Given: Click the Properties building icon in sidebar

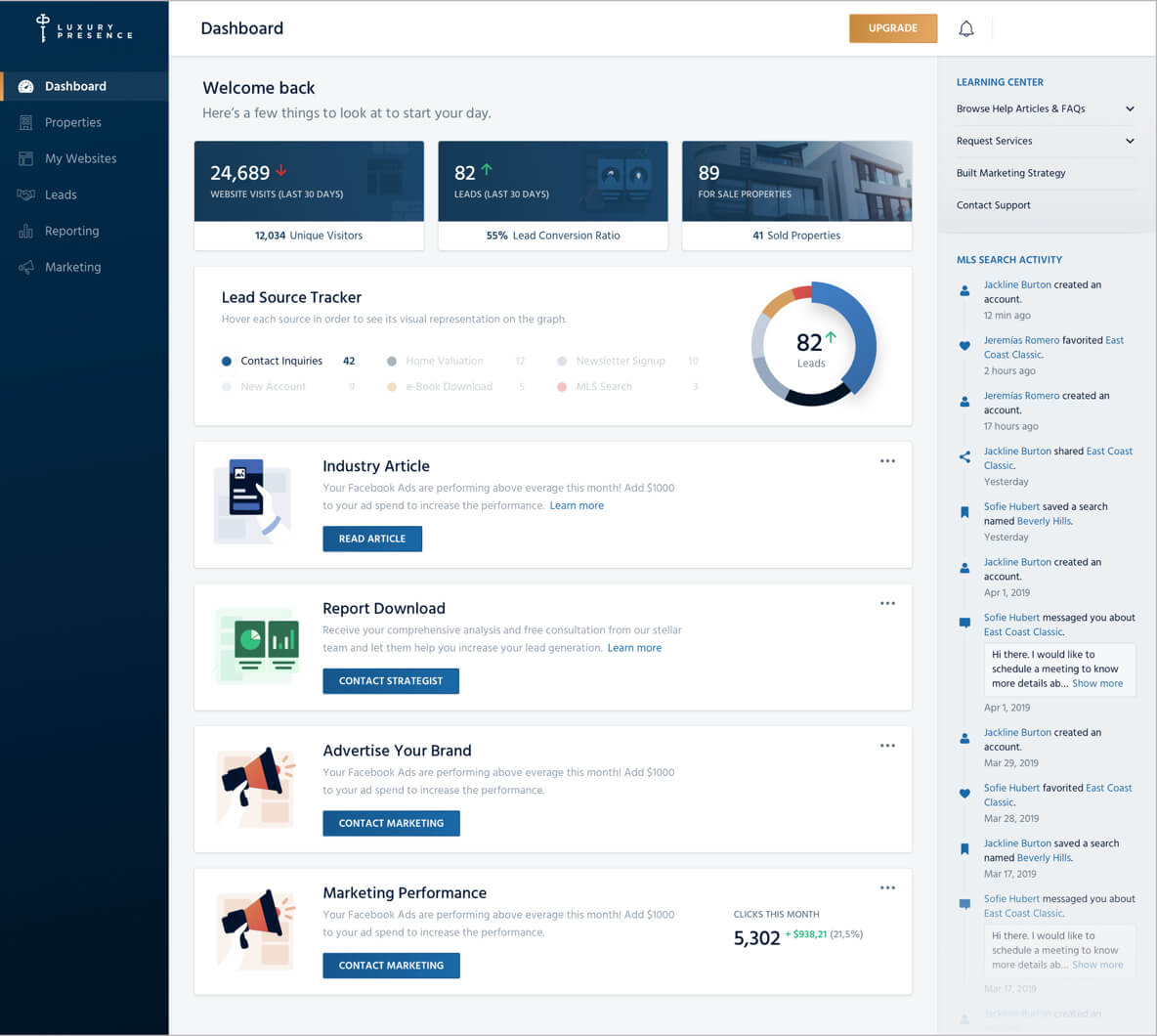Looking at the screenshot, I should [x=25, y=122].
